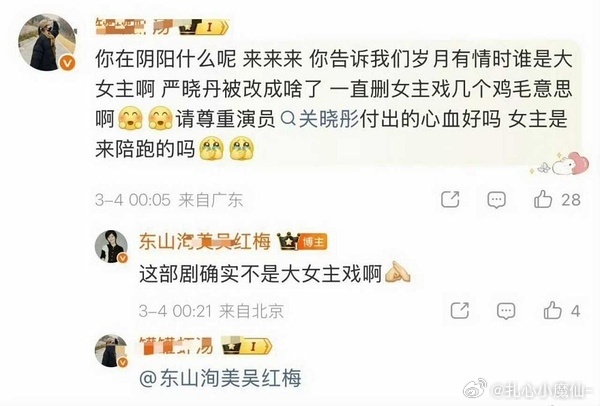Viewport: 600px width, 406px height.
Task: Tap the crown badge beside 东山洵美吴红梅
Action: point(288,241)
